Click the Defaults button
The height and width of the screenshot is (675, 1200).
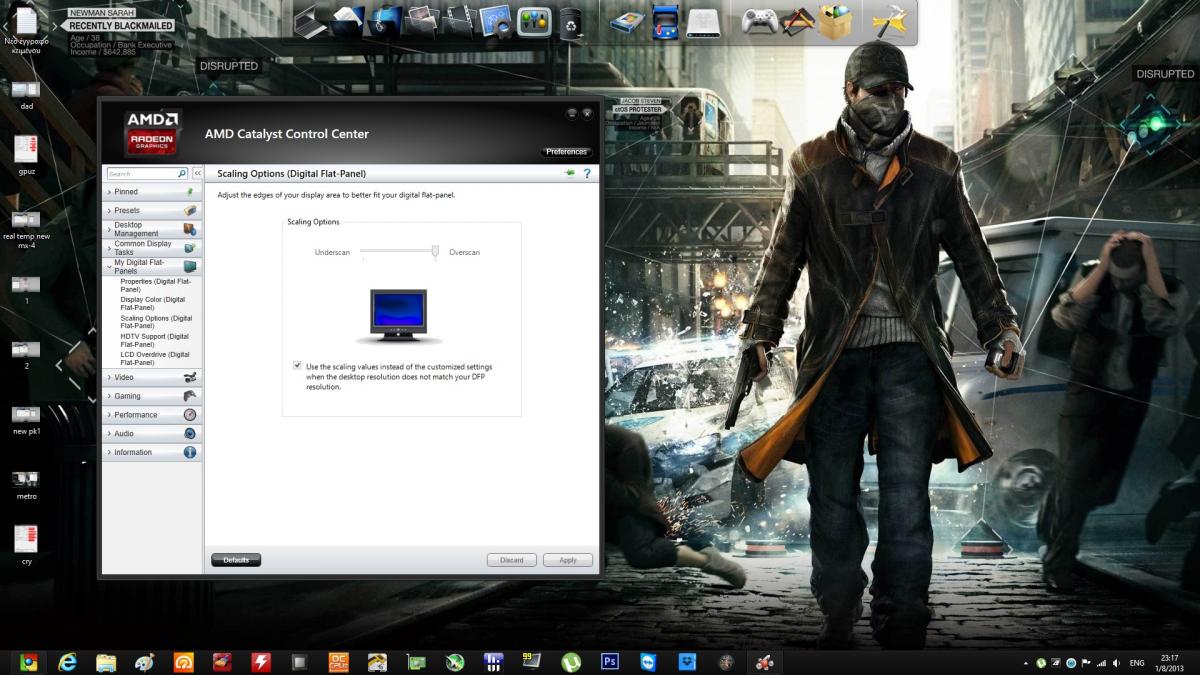(236, 560)
